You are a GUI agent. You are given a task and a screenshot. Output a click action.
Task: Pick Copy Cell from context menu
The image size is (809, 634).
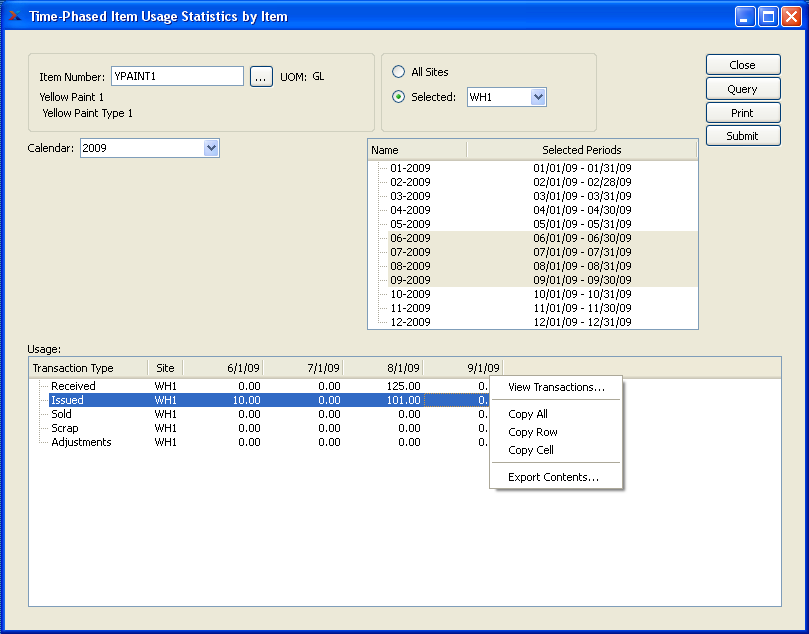click(x=530, y=450)
